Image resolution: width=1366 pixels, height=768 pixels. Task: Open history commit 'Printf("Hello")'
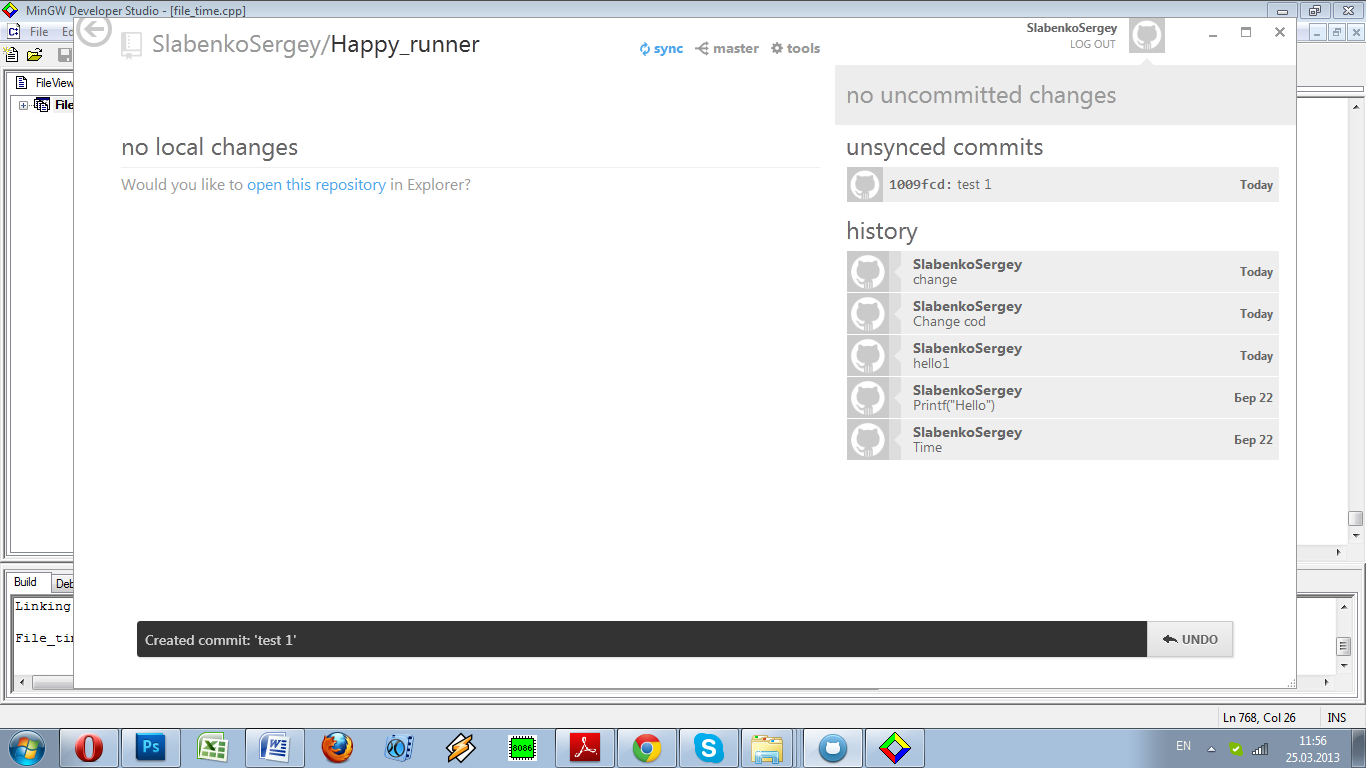[x=1062, y=398]
